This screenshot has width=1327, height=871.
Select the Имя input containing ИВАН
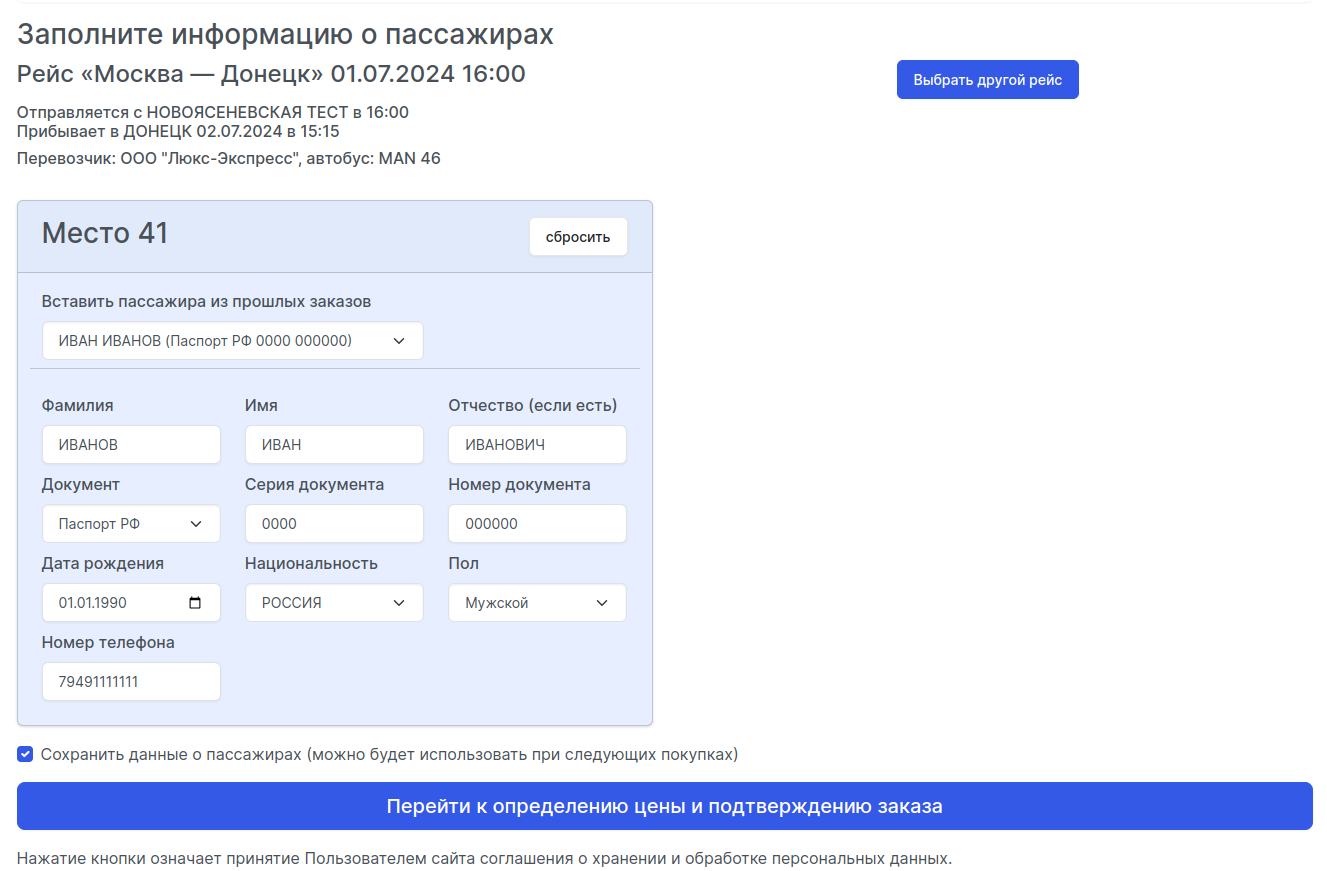(x=333, y=444)
